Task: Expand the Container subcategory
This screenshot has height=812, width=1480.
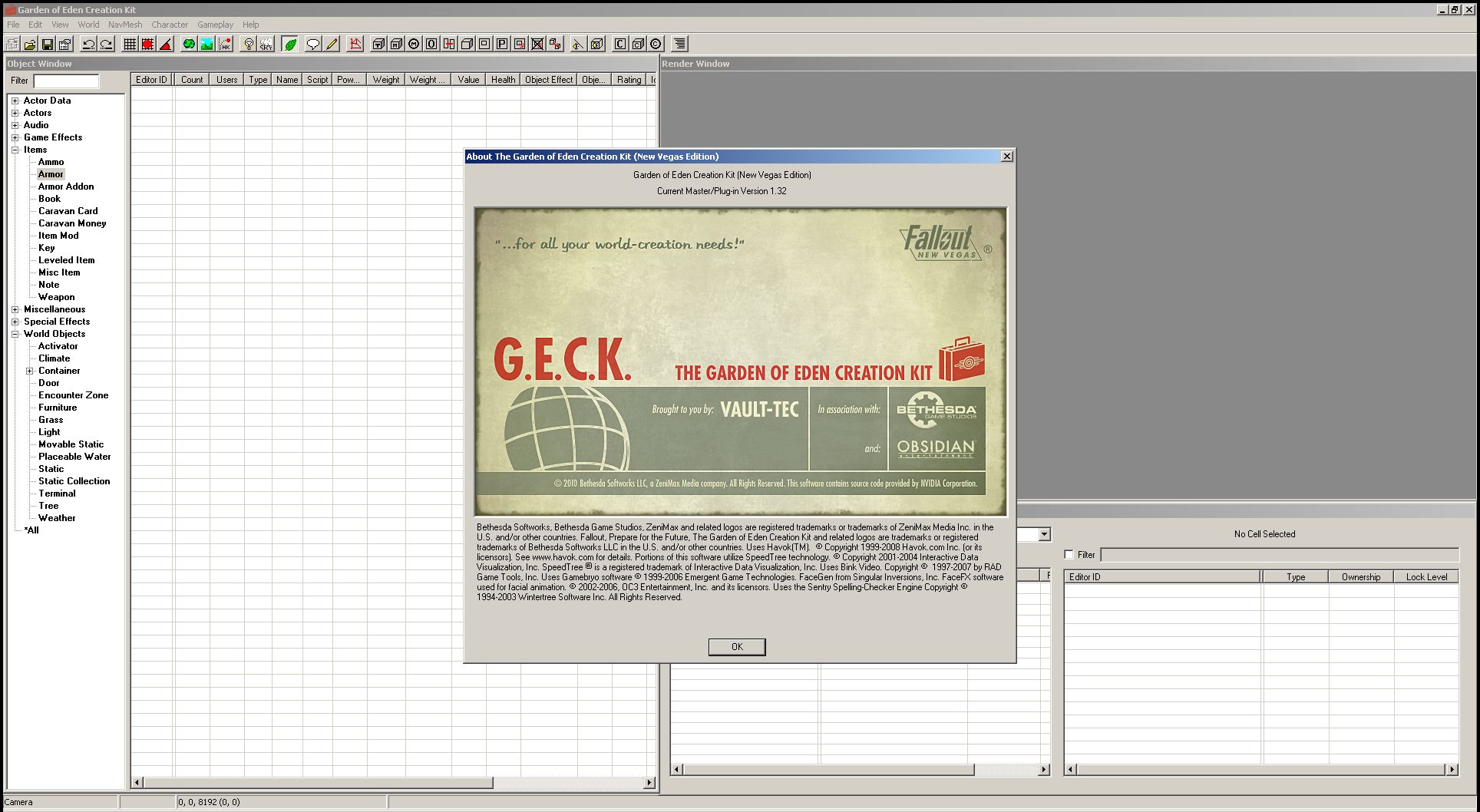Action: coord(30,371)
